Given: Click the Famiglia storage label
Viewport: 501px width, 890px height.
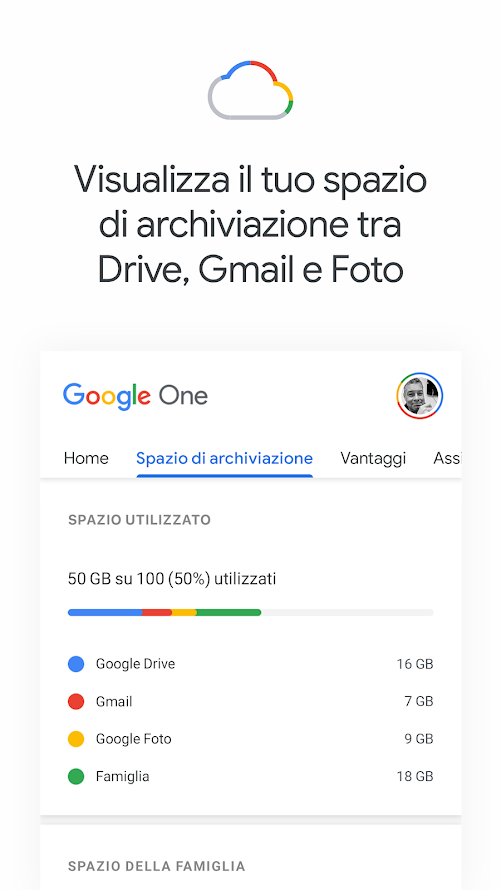Looking at the screenshot, I should (123, 776).
